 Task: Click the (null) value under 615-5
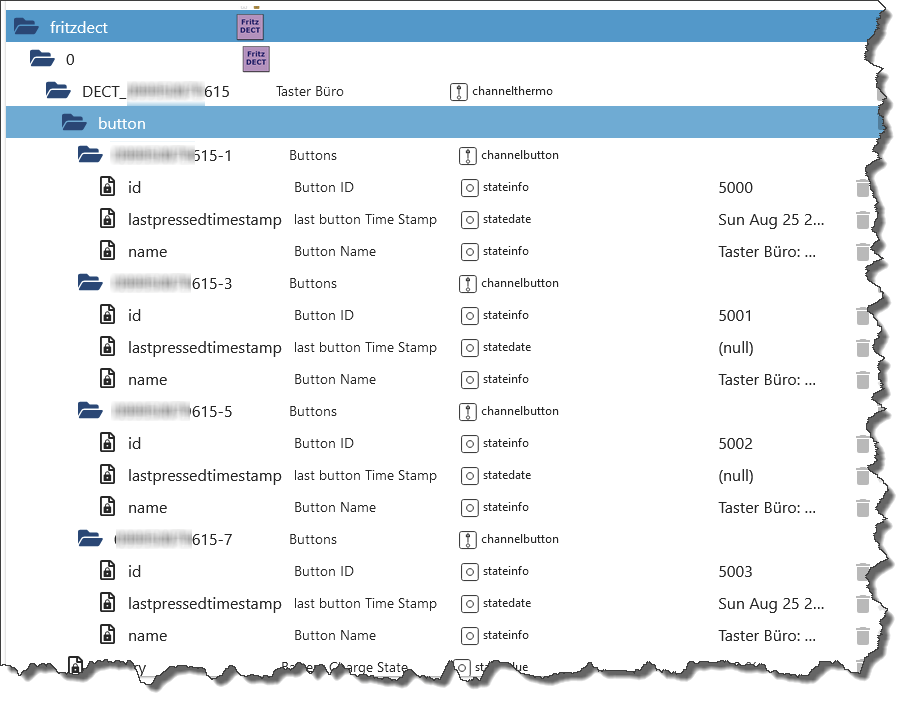(736, 476)
